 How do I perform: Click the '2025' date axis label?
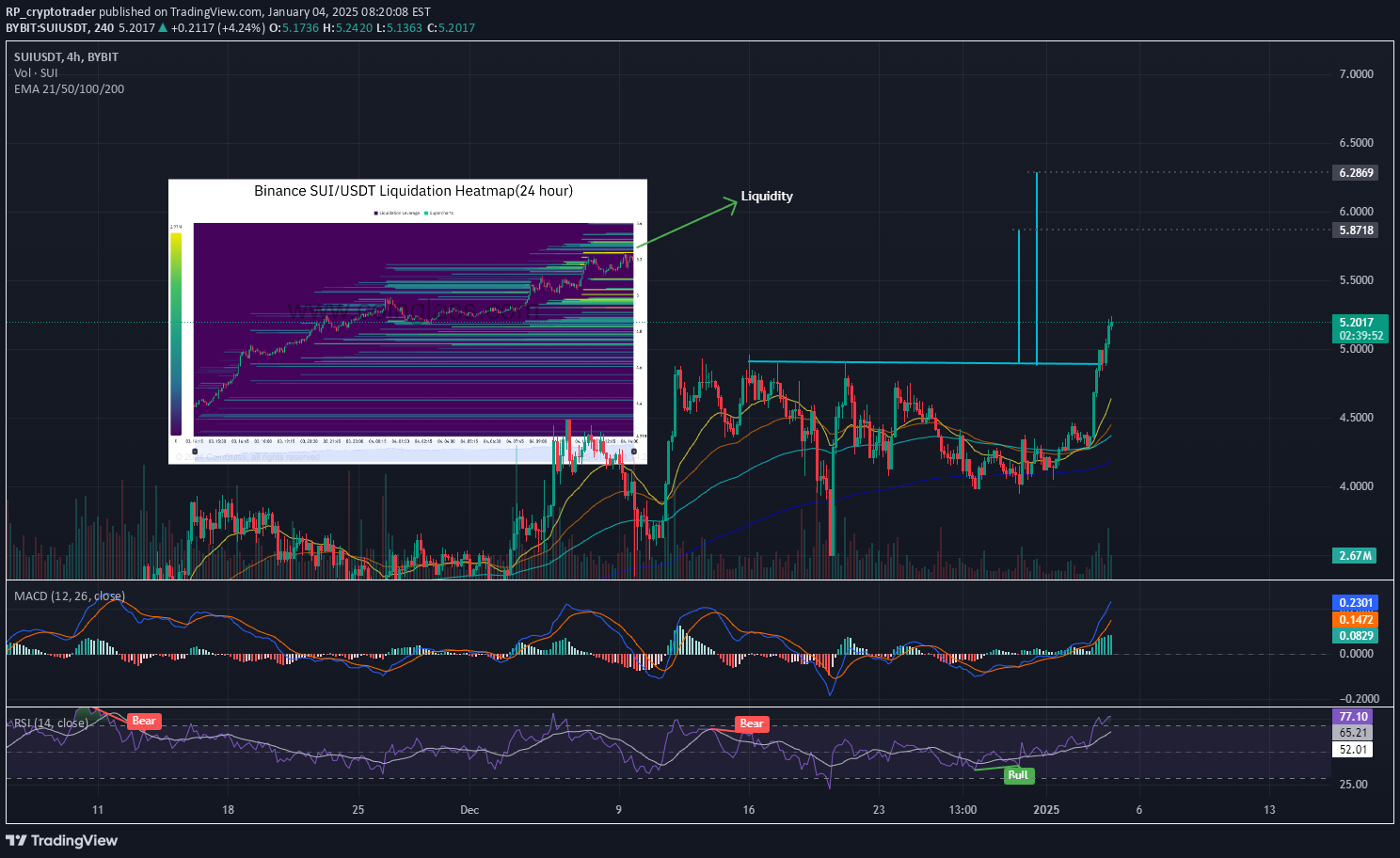1046,810
